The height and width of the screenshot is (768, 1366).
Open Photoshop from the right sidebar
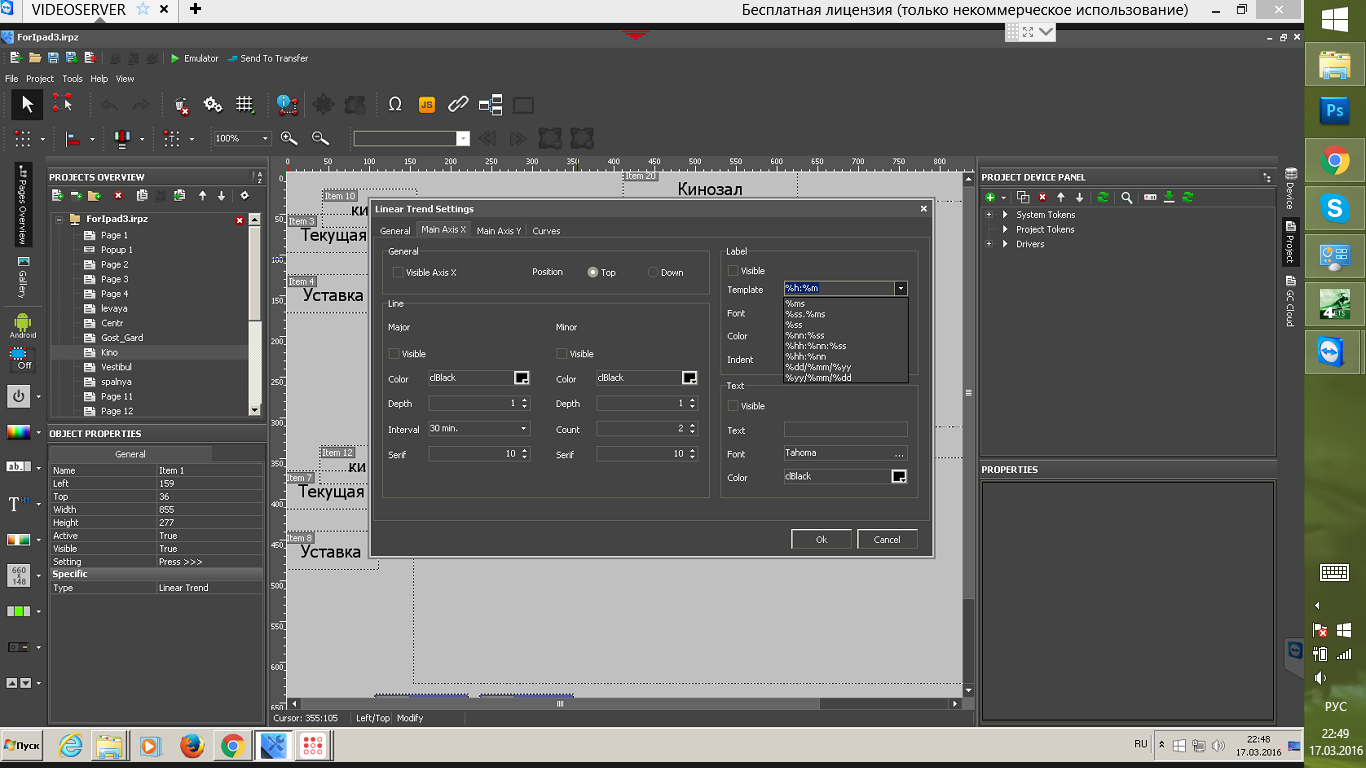pos(1334,111)
